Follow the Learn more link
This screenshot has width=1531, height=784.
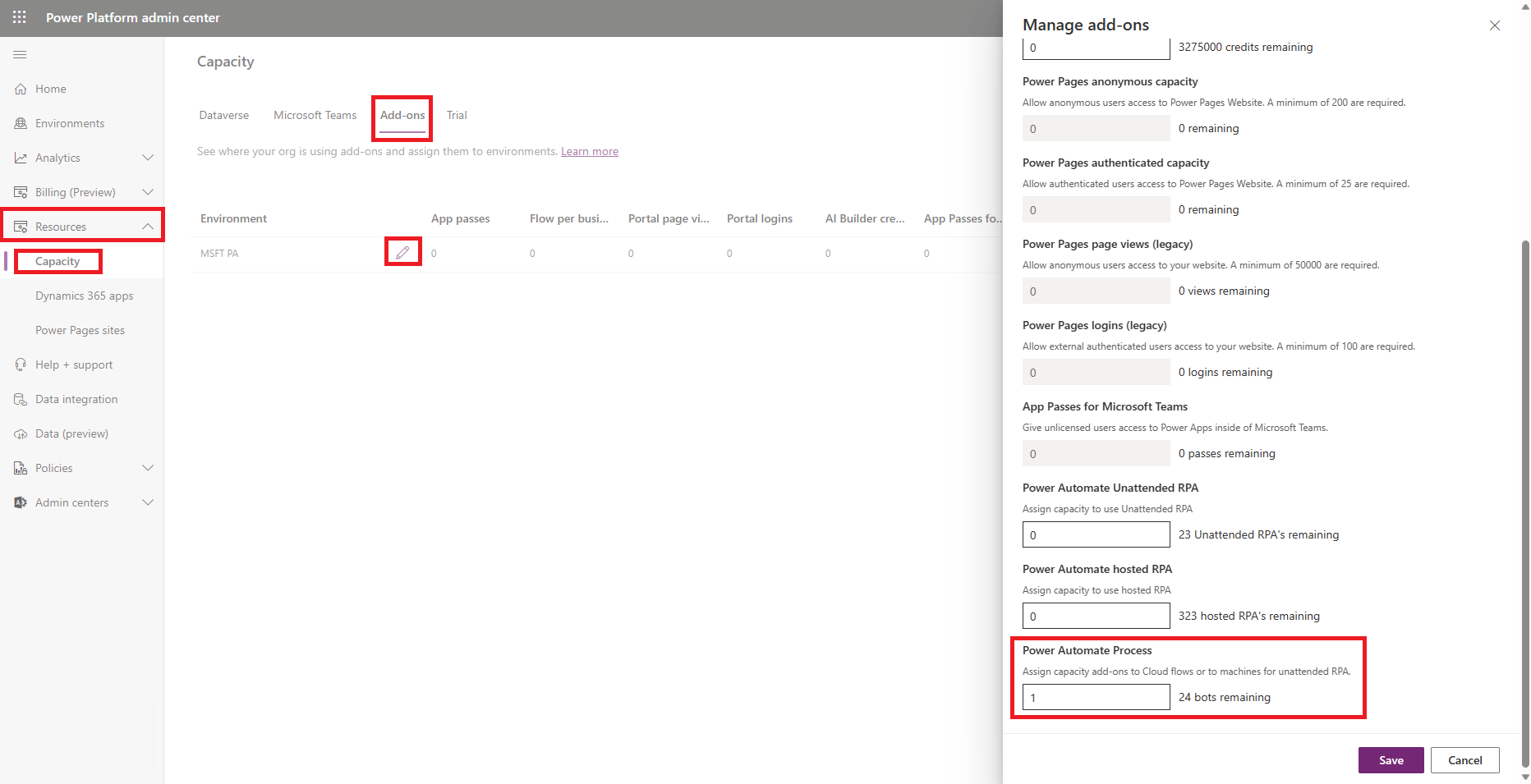pyautogui.click(x=589, y=151)
